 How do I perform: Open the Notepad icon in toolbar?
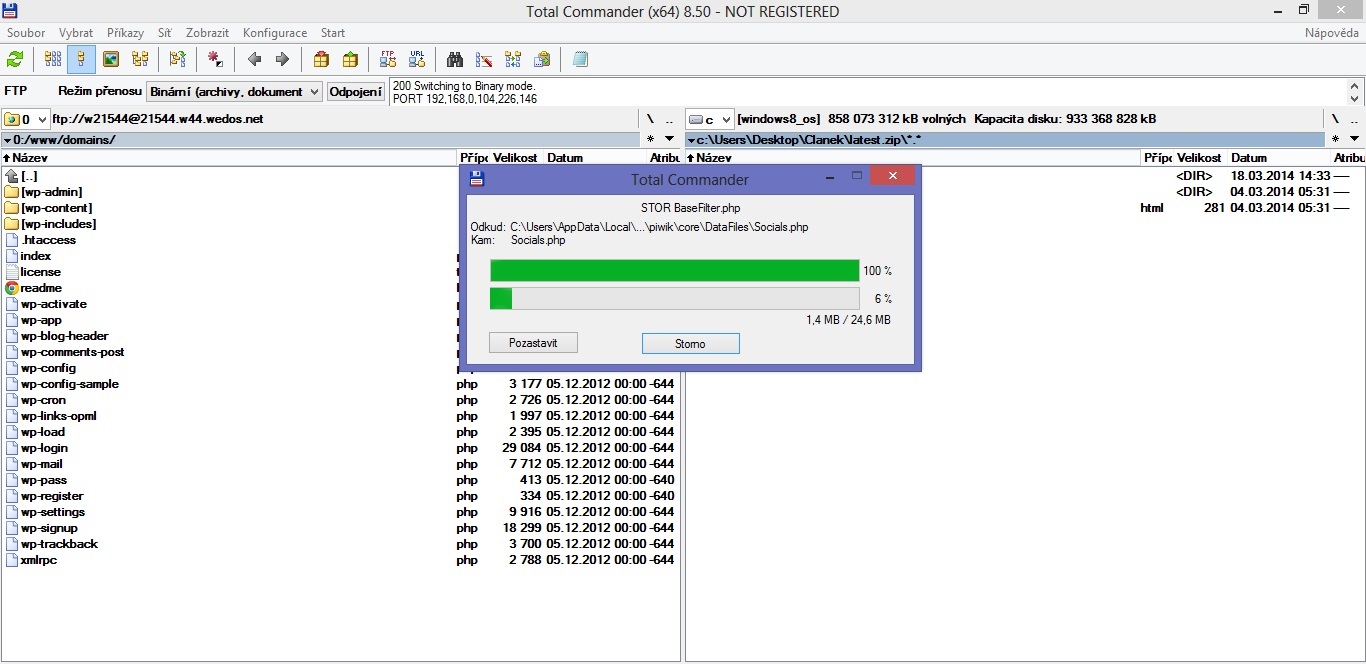[x=580, y=59]
